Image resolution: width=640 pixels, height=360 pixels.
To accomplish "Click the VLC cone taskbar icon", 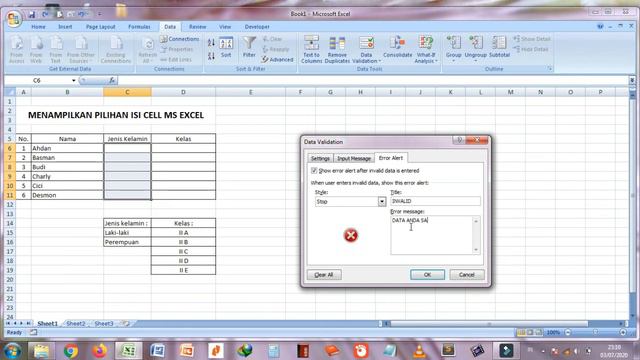I will tap(419, 351).
